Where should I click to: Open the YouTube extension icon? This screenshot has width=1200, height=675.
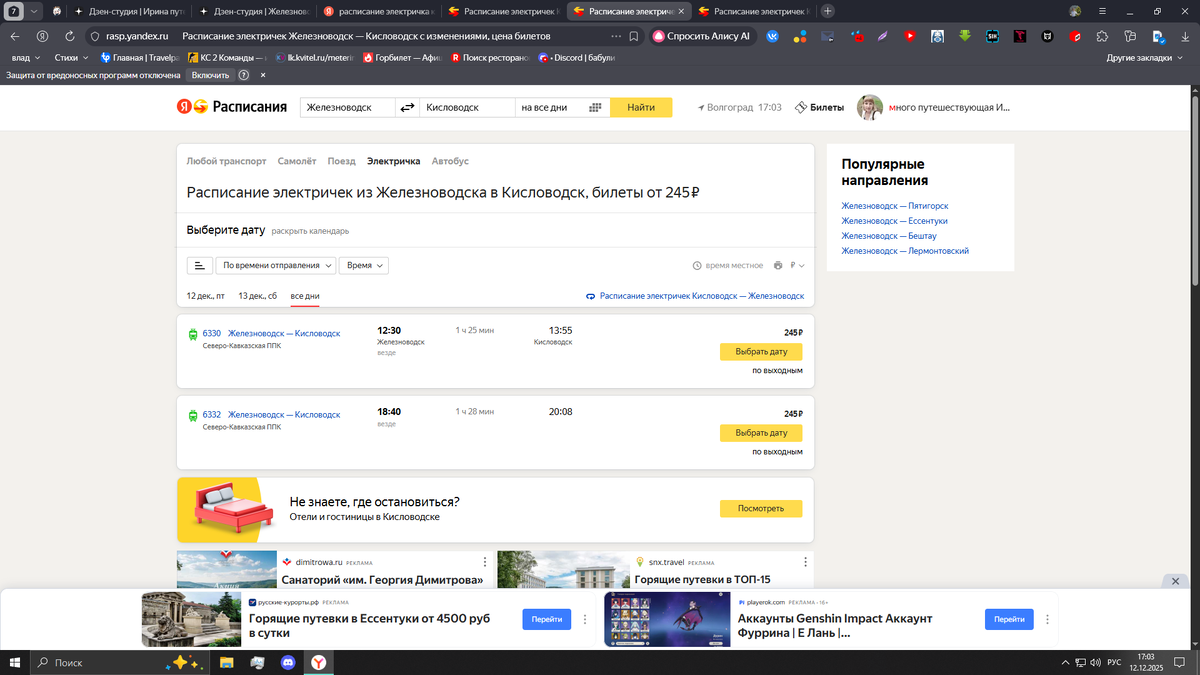[x=910, y=36]
